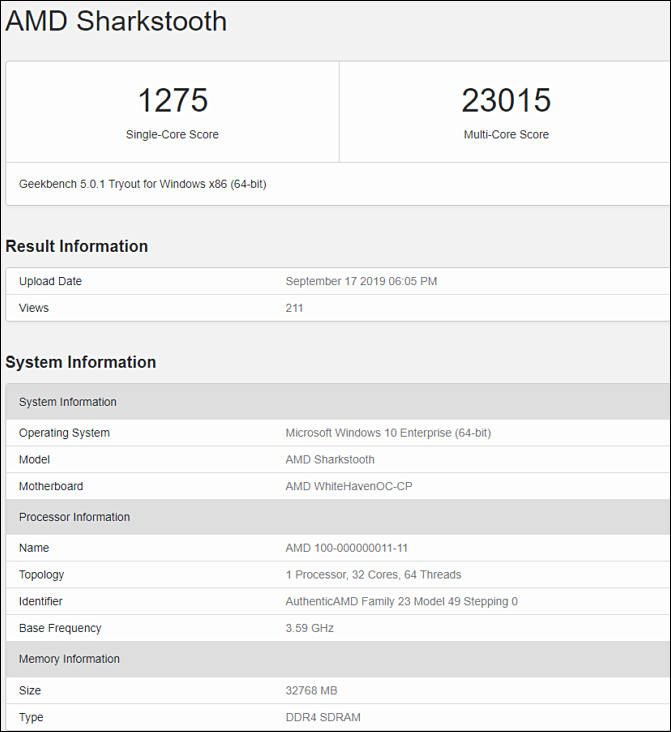Click the gray System Information table header
The image size is (671, 732).
(x=338, y=402)
